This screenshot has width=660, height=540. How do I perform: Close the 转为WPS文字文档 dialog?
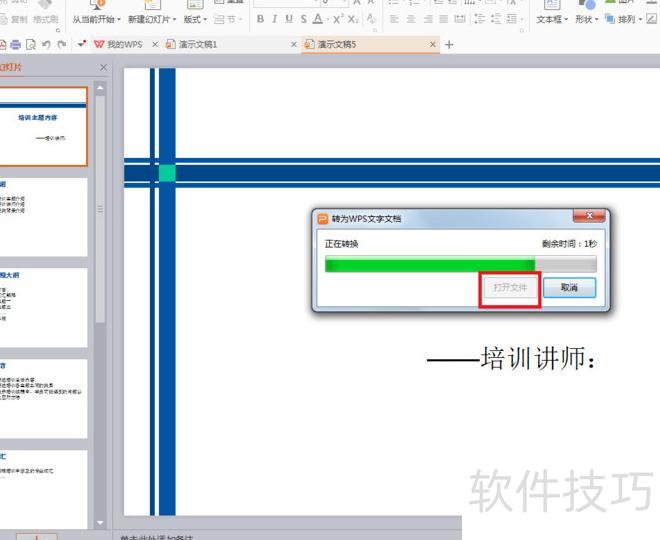[x=589, y=215]
